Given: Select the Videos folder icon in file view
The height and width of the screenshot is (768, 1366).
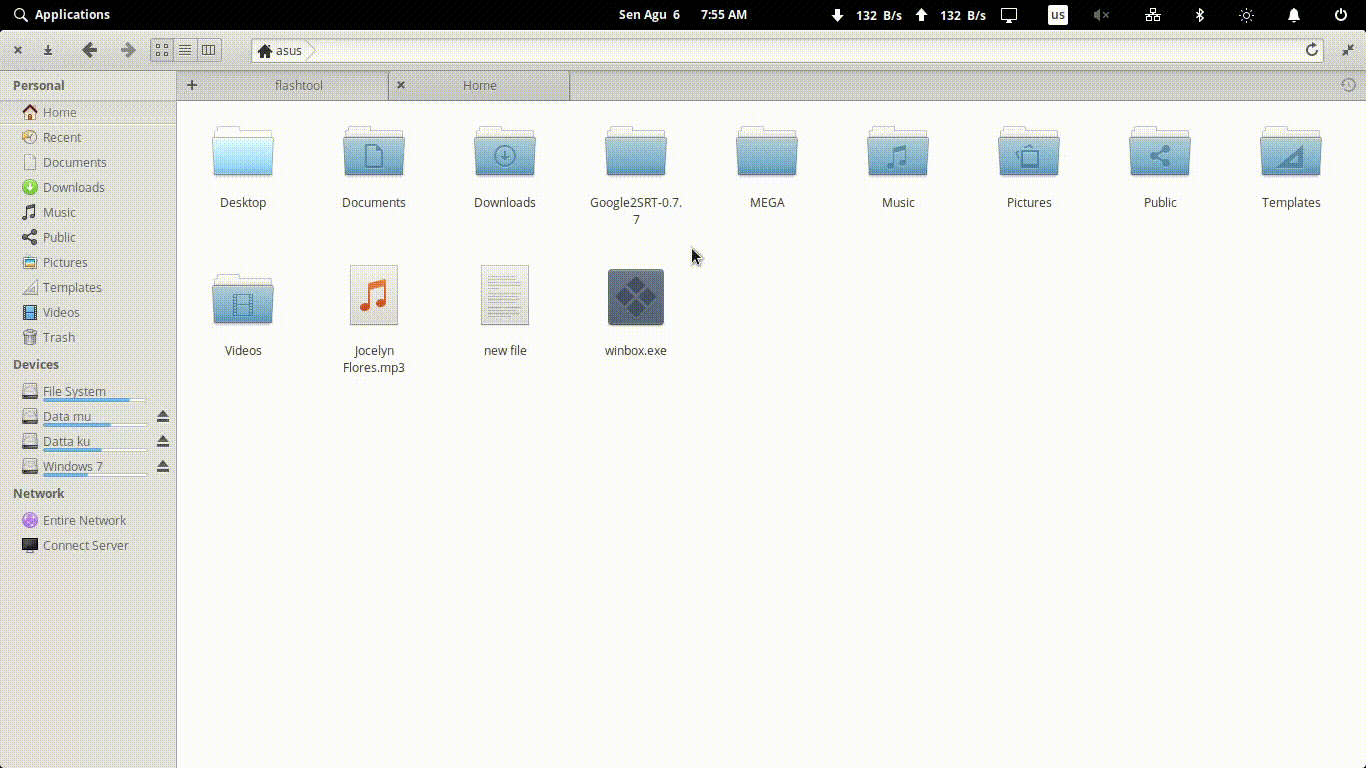Looking at the screenshot, I should click(x=243, y=299).
